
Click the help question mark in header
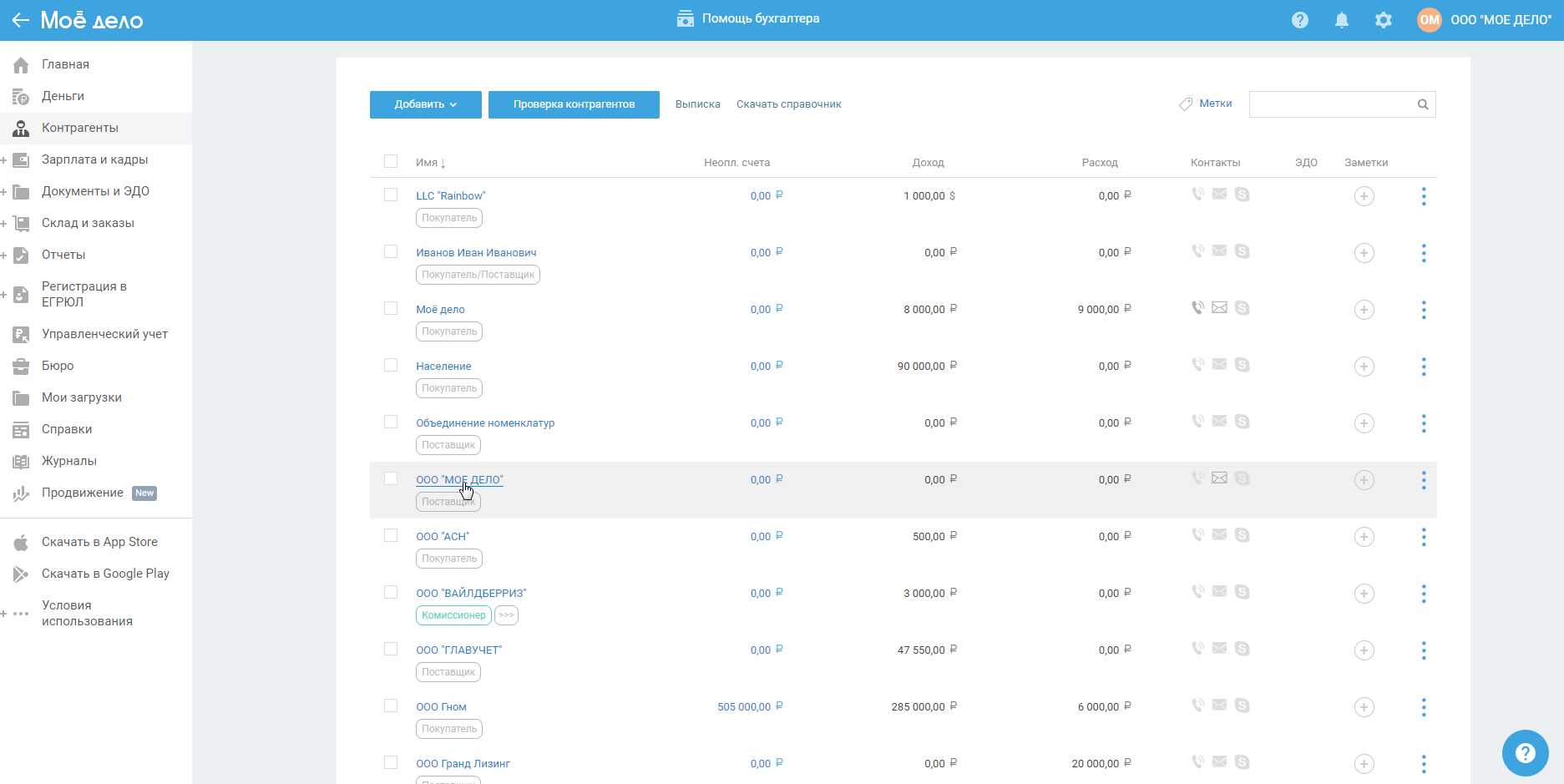pyautogui.click(x=1299, y=20)
